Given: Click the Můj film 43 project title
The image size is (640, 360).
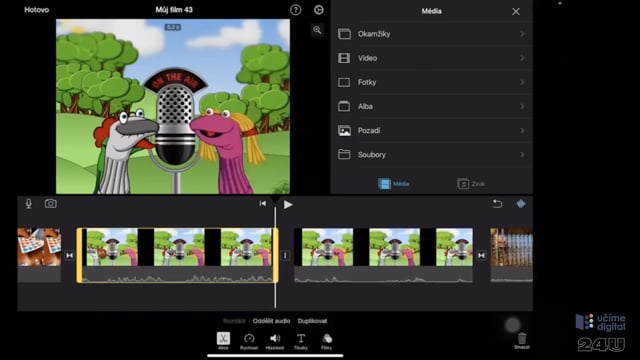Looking at the screenshot, I should 174,10.
